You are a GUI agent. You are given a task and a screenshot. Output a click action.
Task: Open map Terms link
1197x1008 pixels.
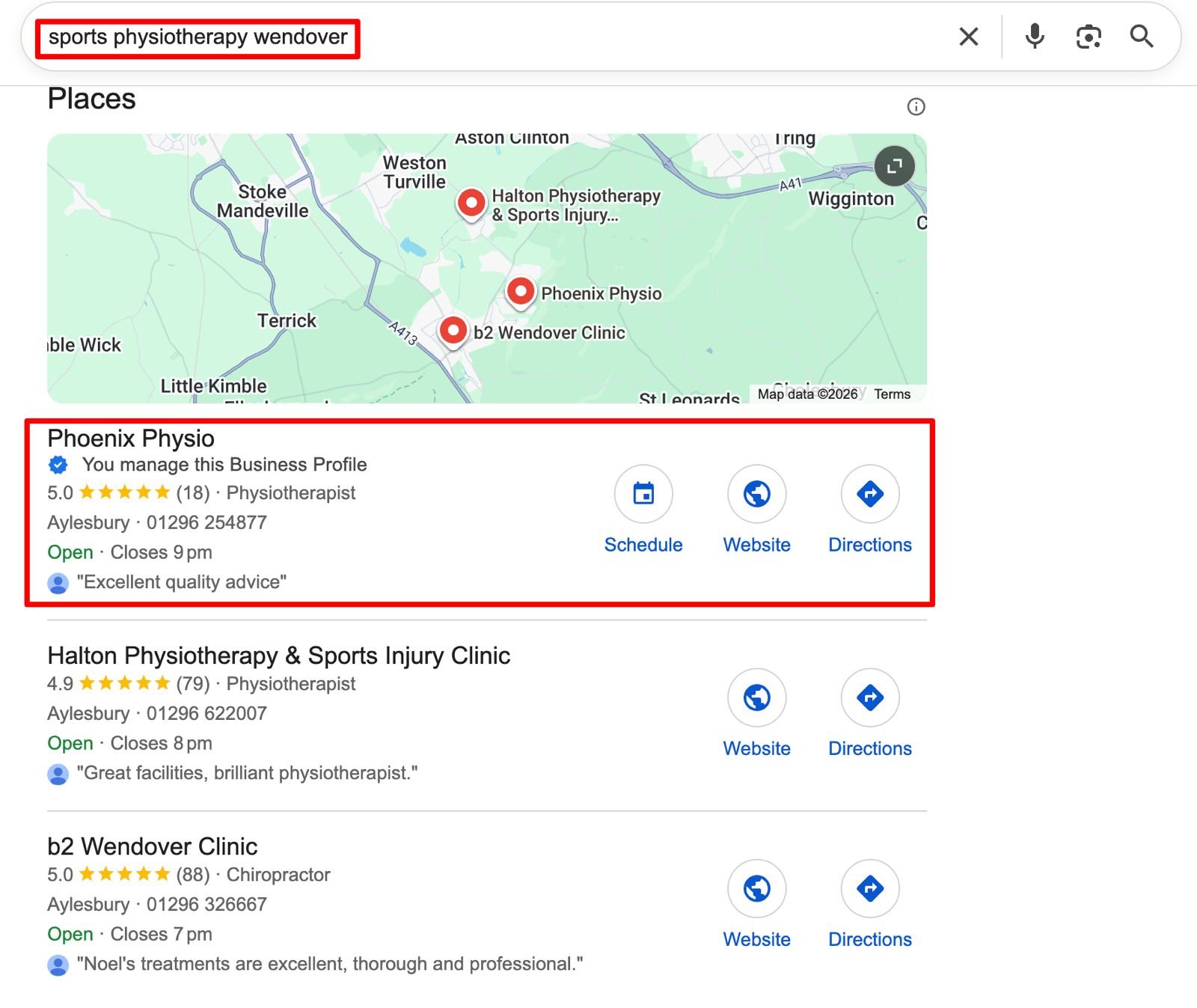[x=892, y=394]
